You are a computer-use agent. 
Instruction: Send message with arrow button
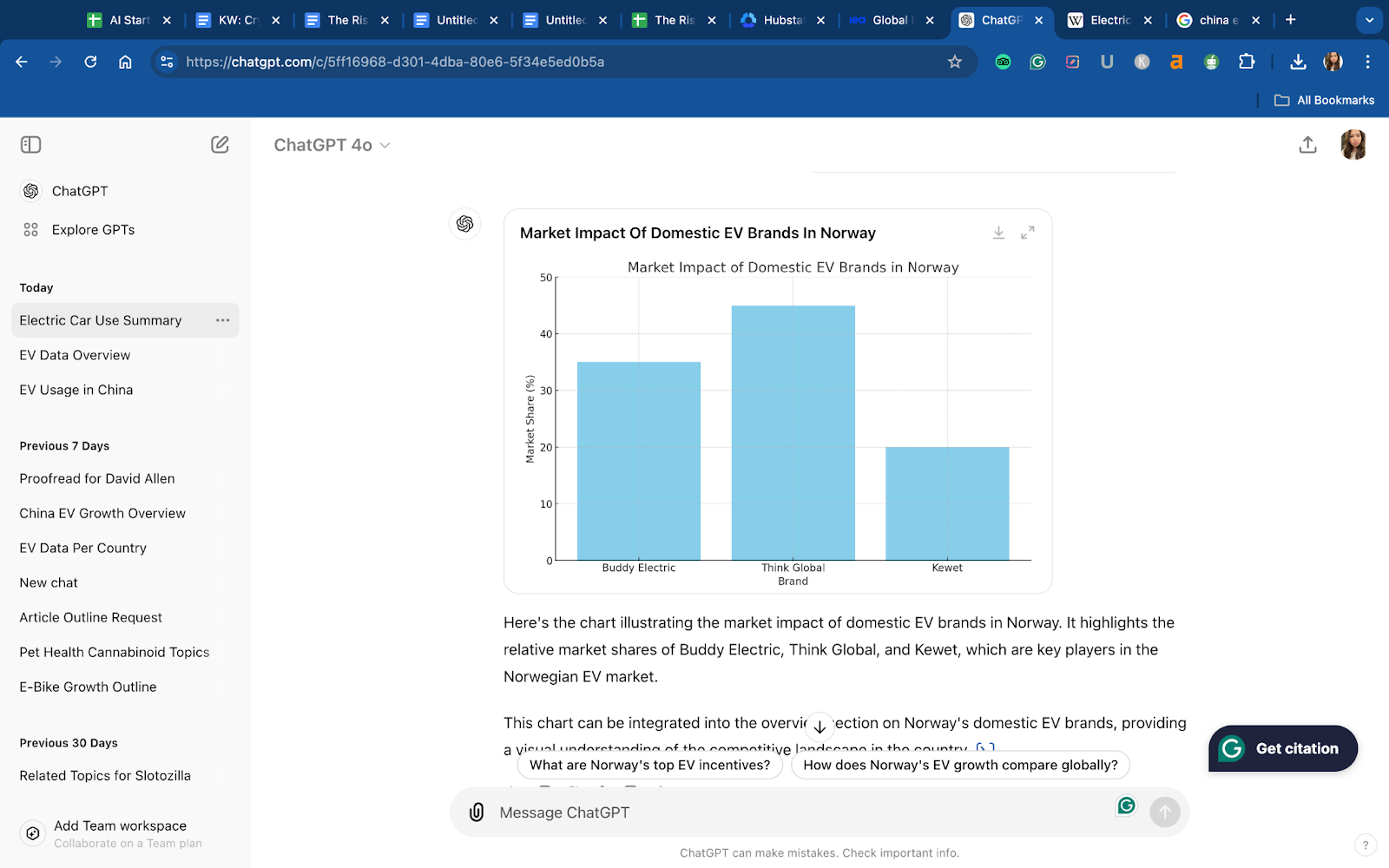click(x=1165, y=812)
